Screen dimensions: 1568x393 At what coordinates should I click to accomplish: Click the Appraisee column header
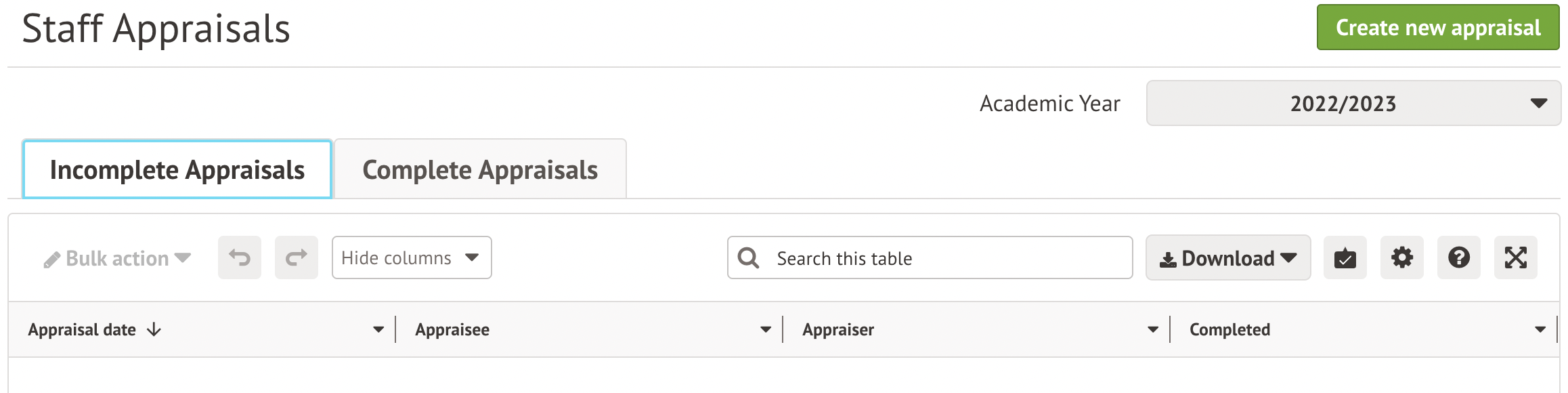[x=452, y=329]
